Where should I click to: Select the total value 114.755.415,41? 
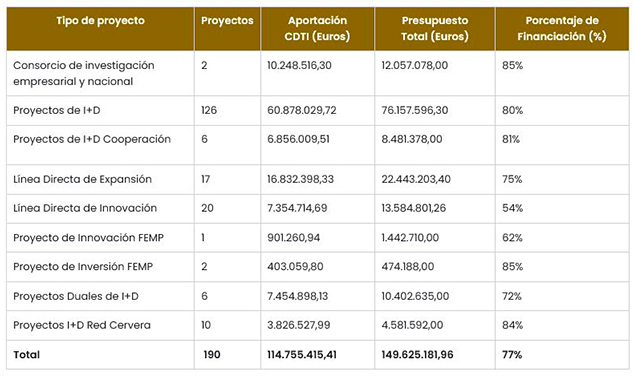(x=302, y=355)
